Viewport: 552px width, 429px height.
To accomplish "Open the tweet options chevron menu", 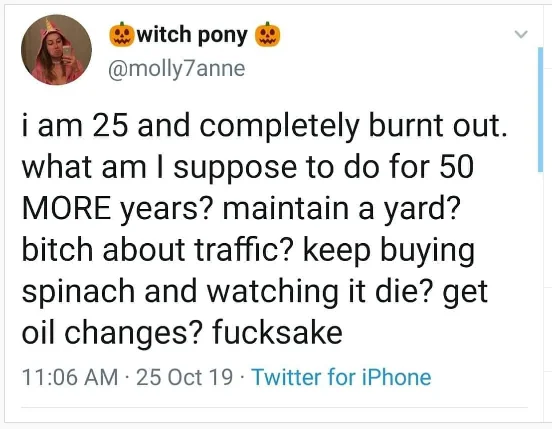I will (521, 34).
